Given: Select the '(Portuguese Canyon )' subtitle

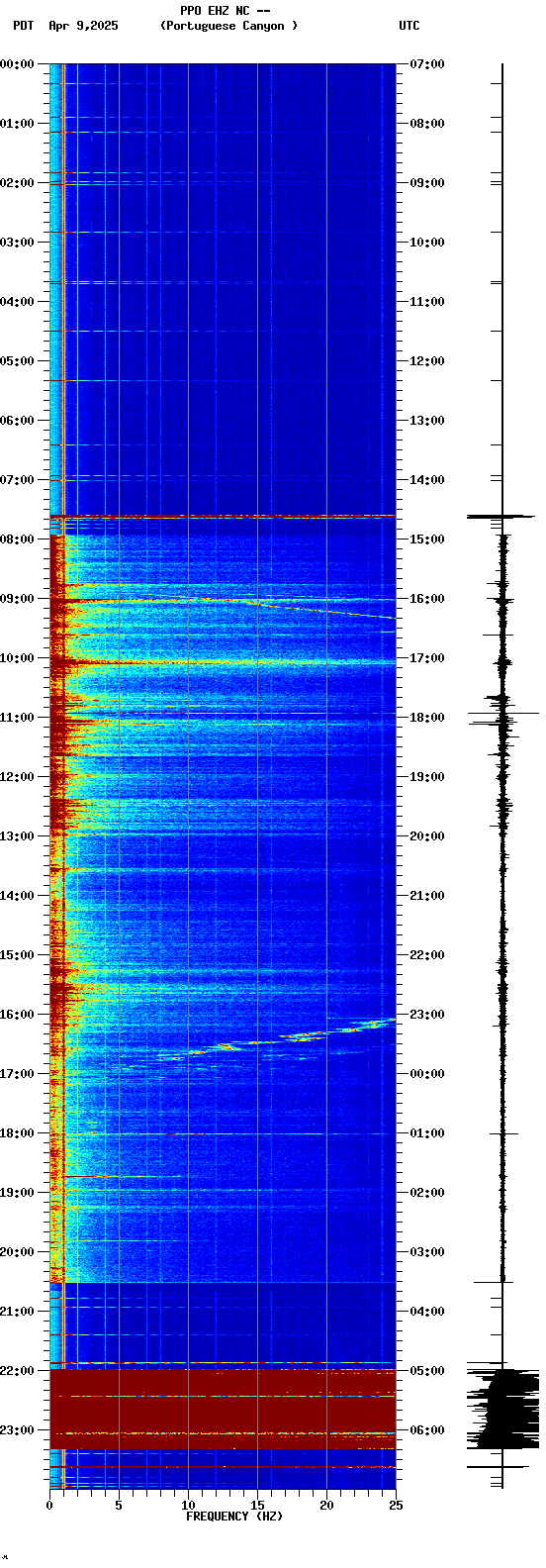Looking at the screenshot, I should coord(228,26).
